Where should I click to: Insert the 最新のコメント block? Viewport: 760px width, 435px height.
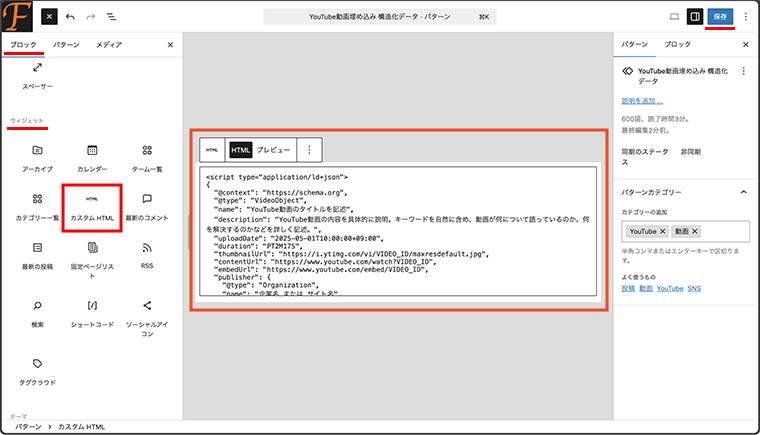coord(147,208)
